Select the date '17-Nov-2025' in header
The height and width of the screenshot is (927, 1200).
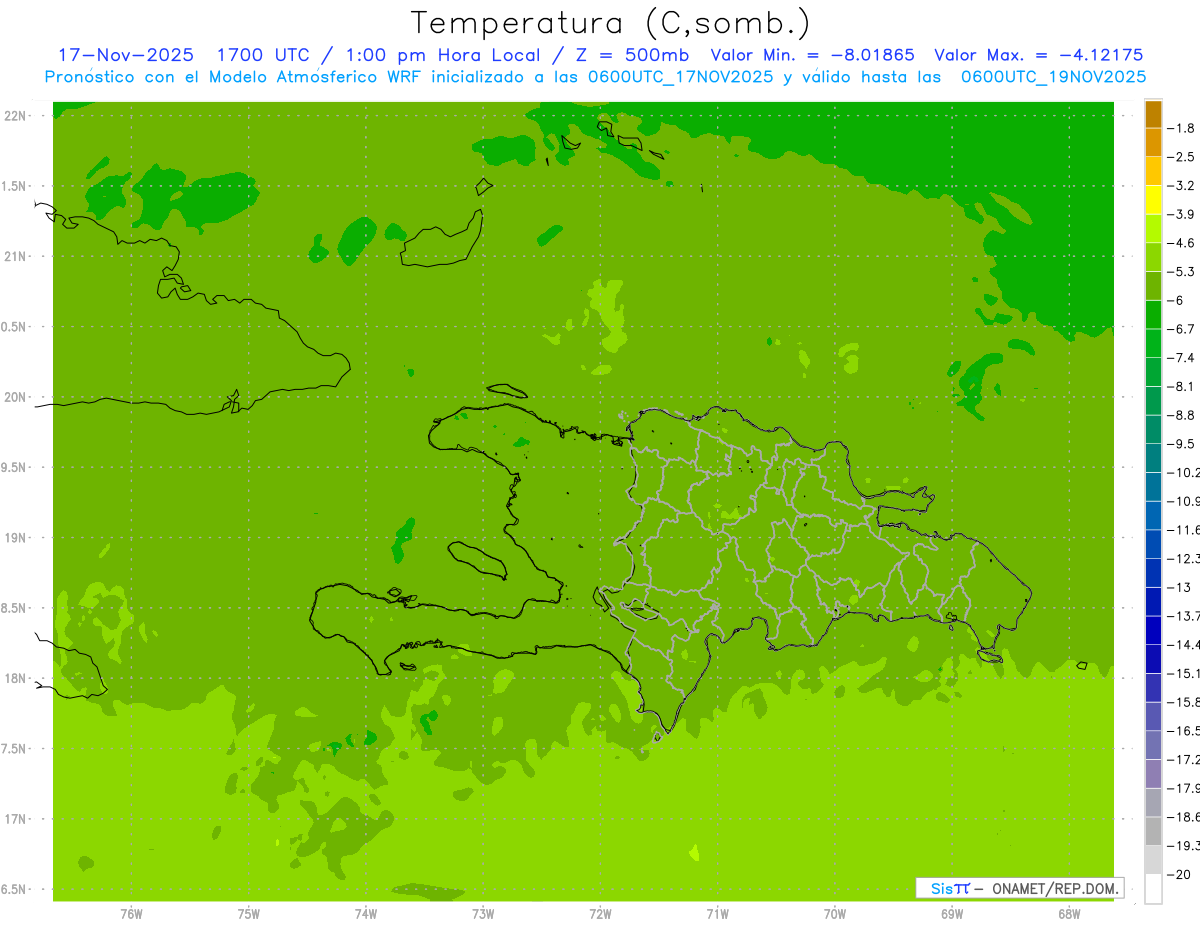(126, 56)
